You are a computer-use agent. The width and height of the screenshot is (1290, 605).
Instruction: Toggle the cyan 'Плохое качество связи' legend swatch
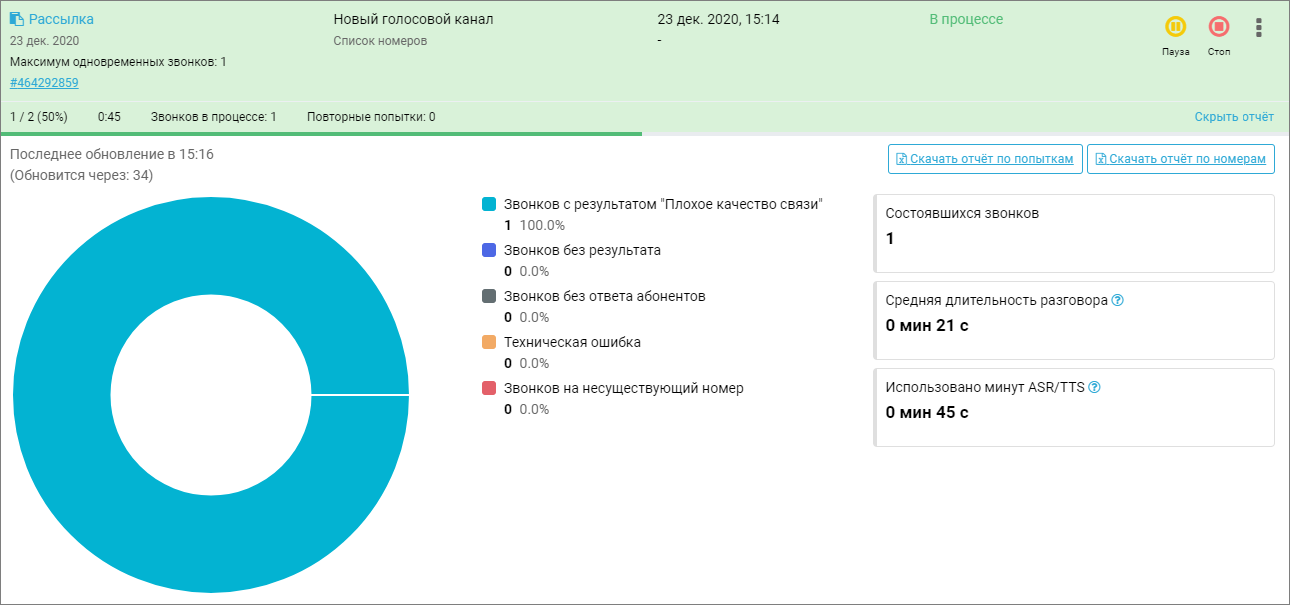click(x=489, y=204)
